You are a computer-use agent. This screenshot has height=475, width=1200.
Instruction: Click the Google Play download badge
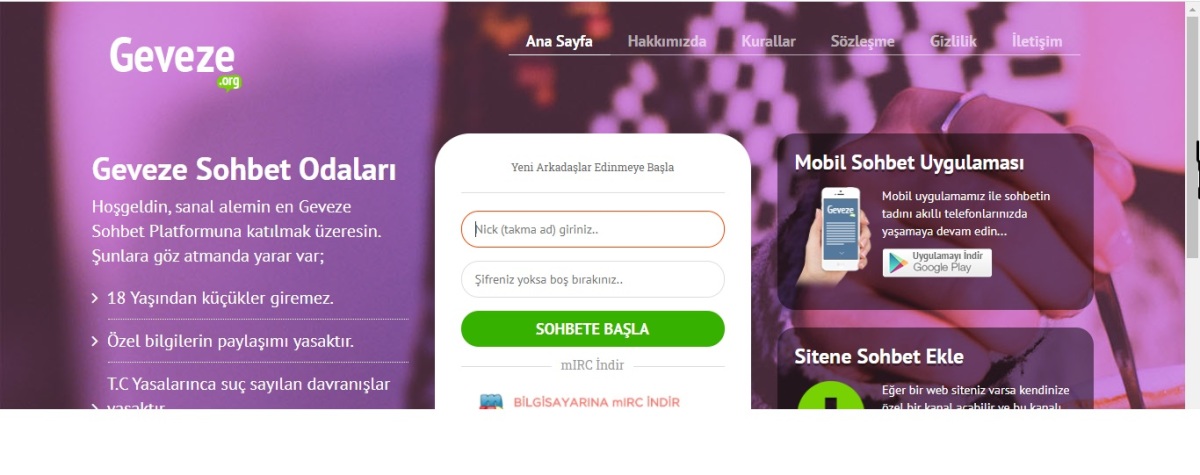tap(937, 262)
